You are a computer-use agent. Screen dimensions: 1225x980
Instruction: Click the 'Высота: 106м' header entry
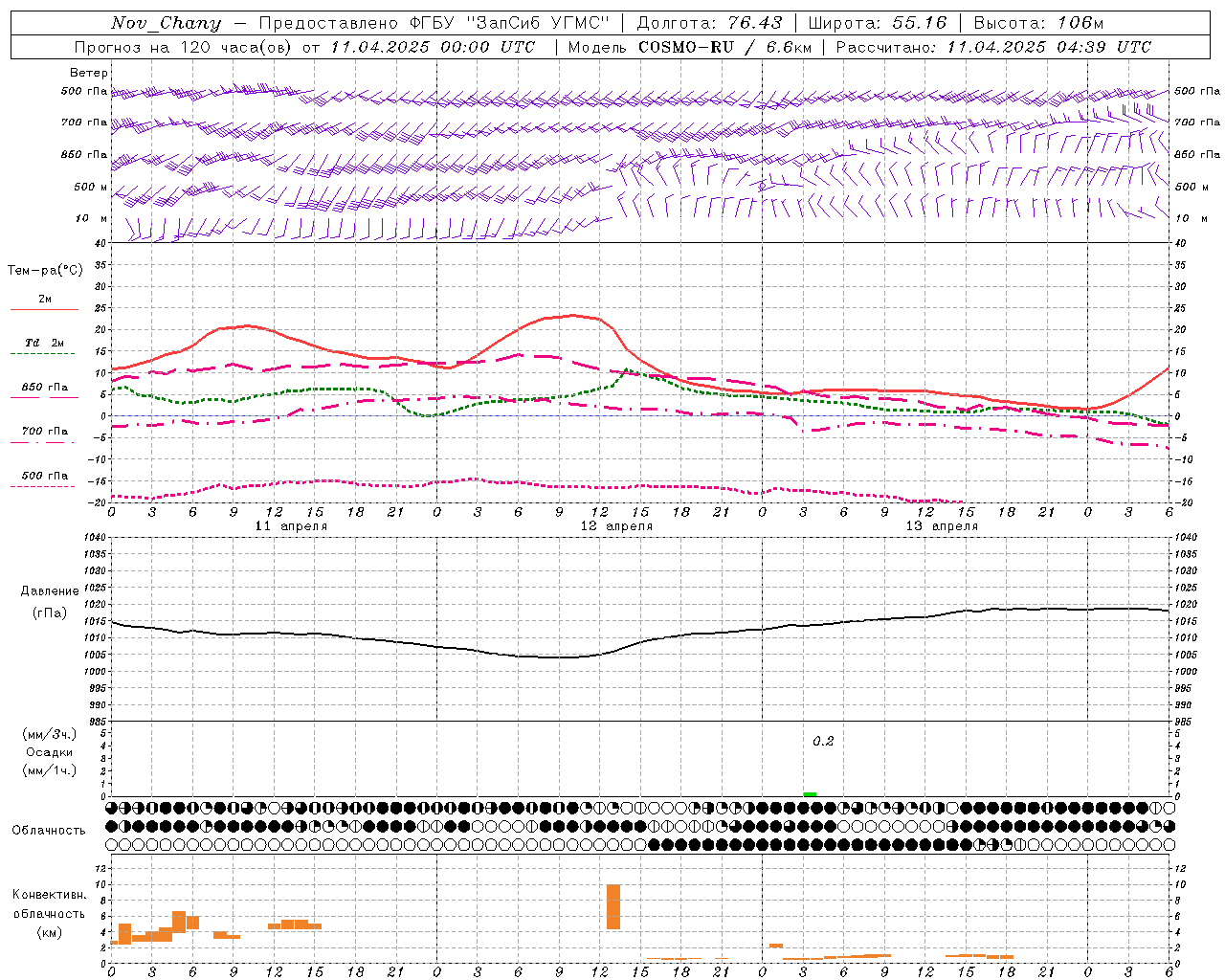(x=1038, y=24)
